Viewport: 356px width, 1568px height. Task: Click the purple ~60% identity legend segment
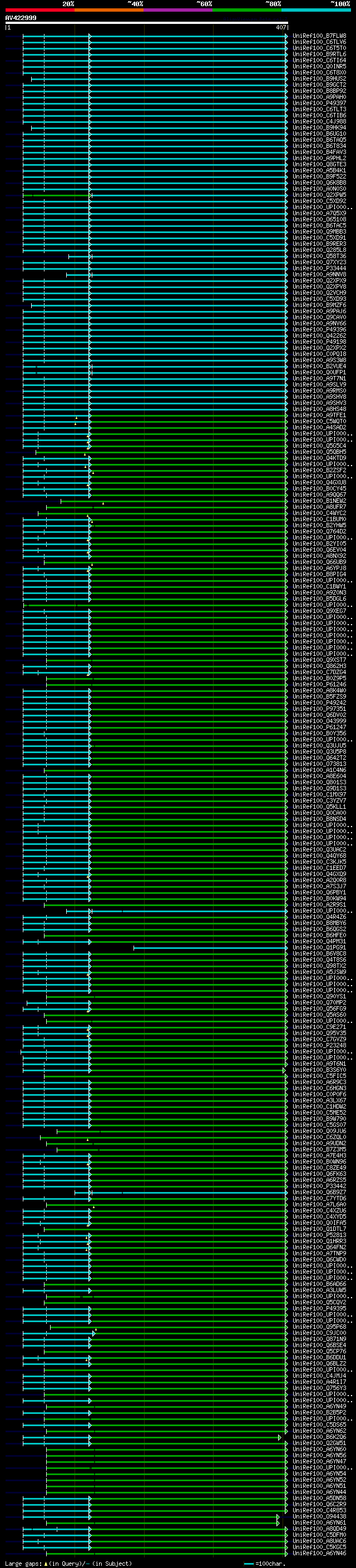pos(179,10)
